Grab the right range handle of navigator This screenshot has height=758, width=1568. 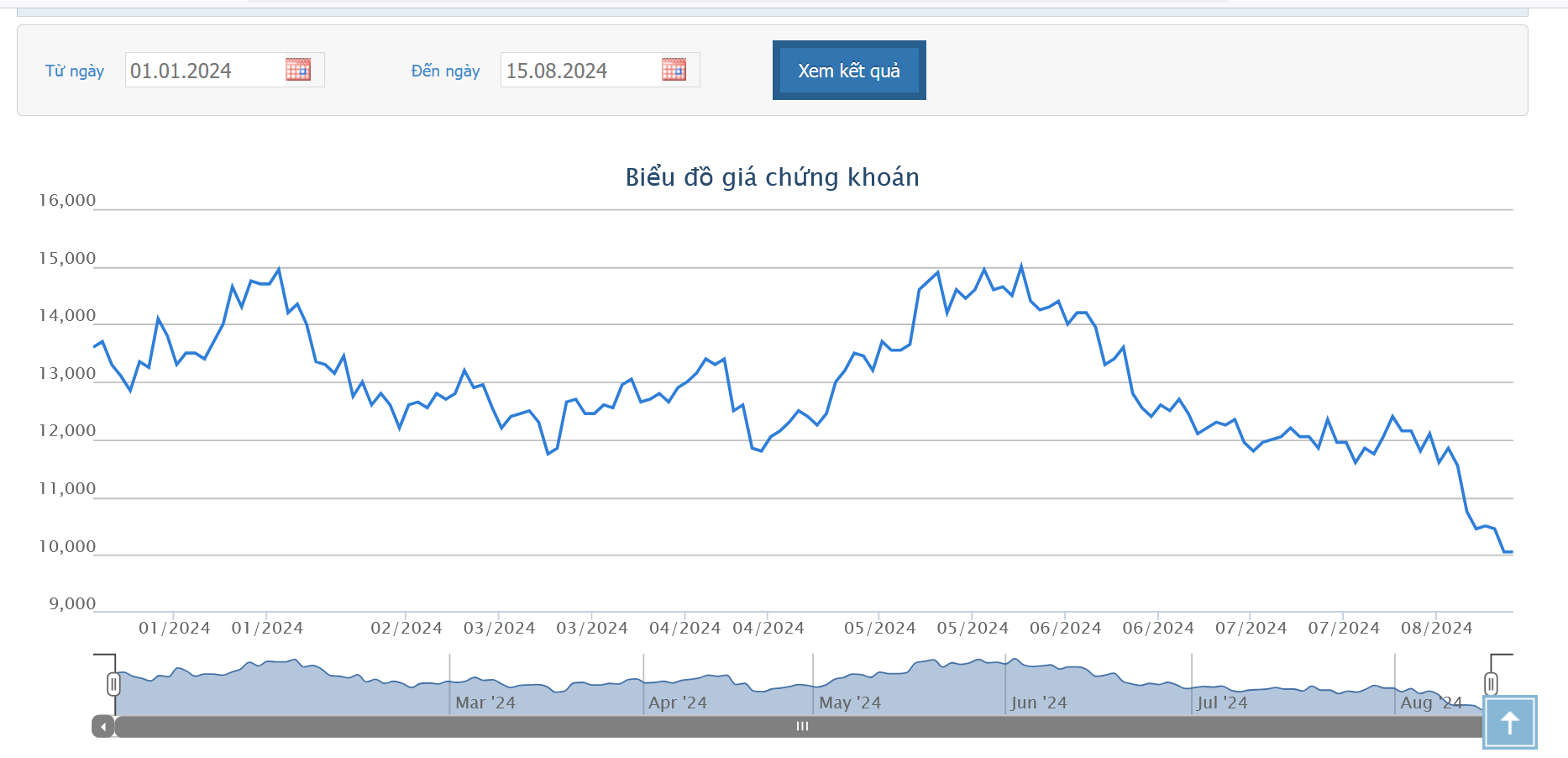(x=1491, y=684)
